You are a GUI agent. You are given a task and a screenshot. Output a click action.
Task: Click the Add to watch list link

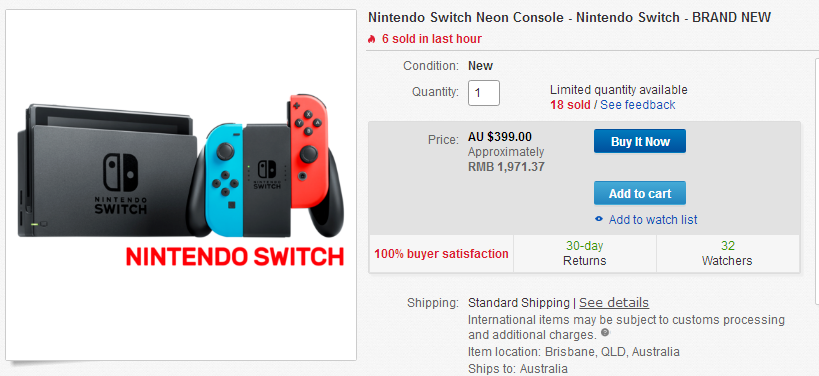(653, 220)
